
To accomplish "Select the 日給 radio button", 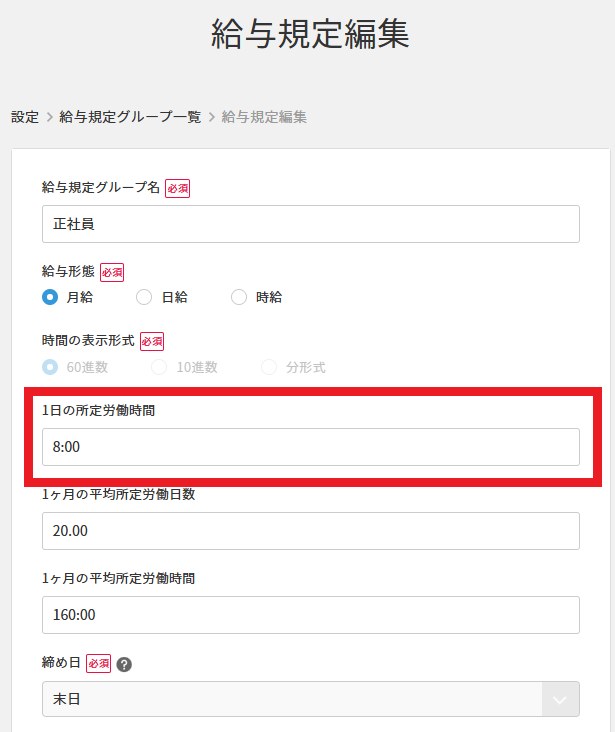I will [x=144, y=297].
